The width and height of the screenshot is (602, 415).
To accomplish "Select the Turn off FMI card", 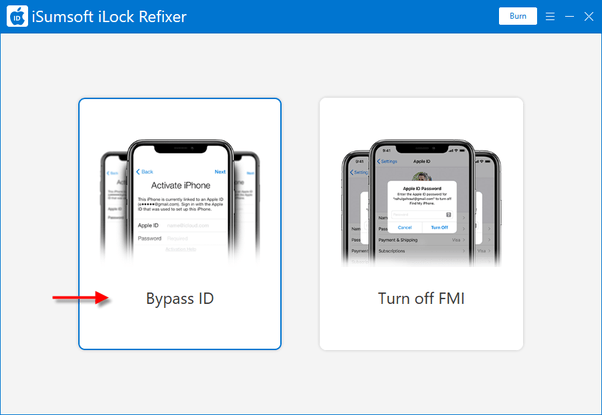I will [421, 224].
